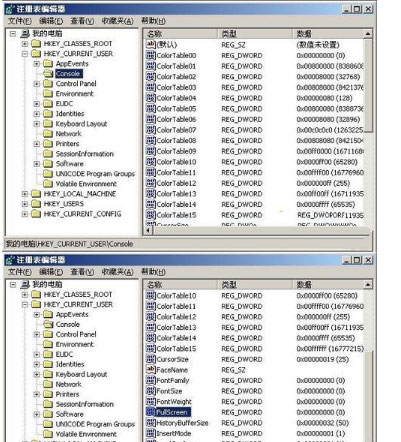Click ColorTable00 DWORD icon in top window

(x=151, y=55)
